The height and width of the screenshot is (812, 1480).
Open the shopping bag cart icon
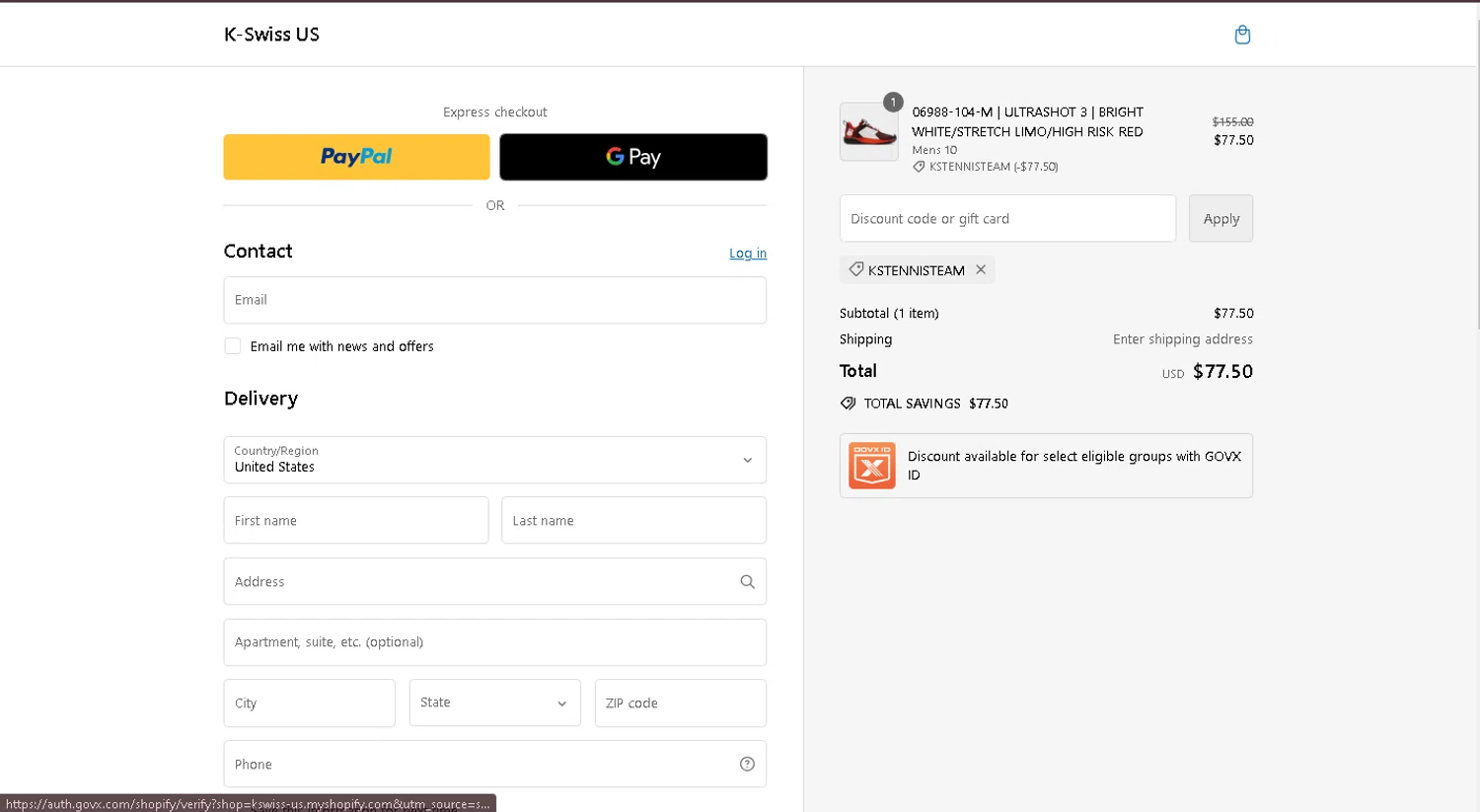click(1242, 35)
